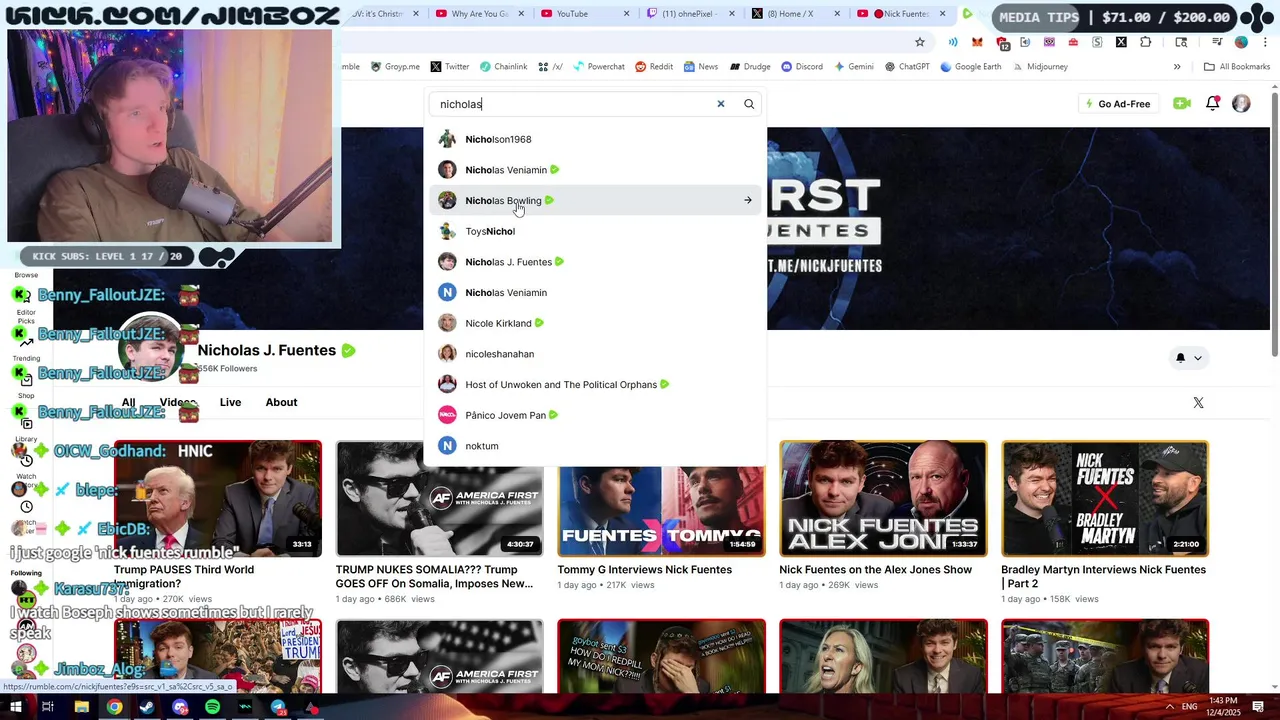
Task: Open the About tab on channel page
Action: tap(281, 402)
